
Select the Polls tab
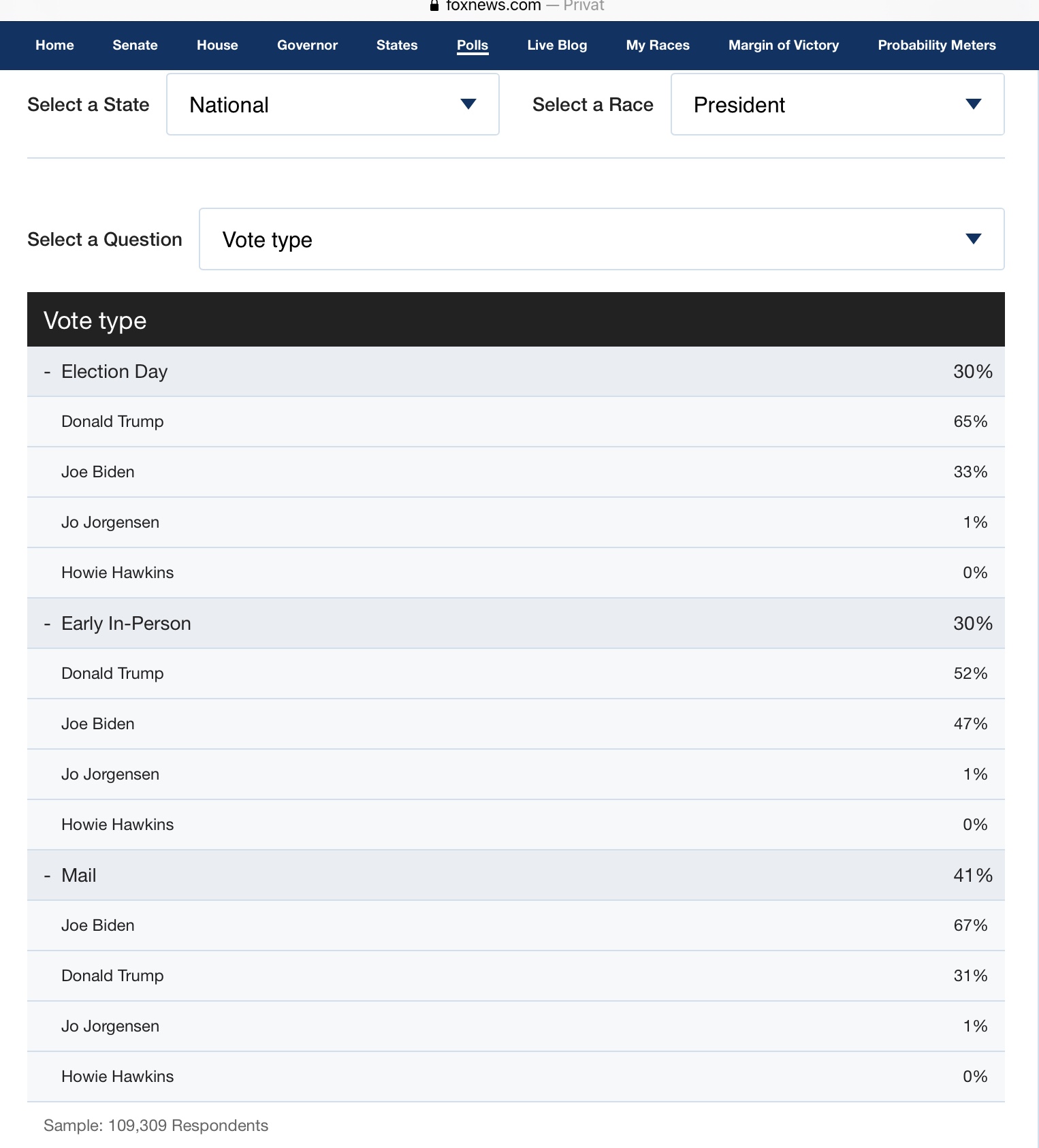coord(473,45)
